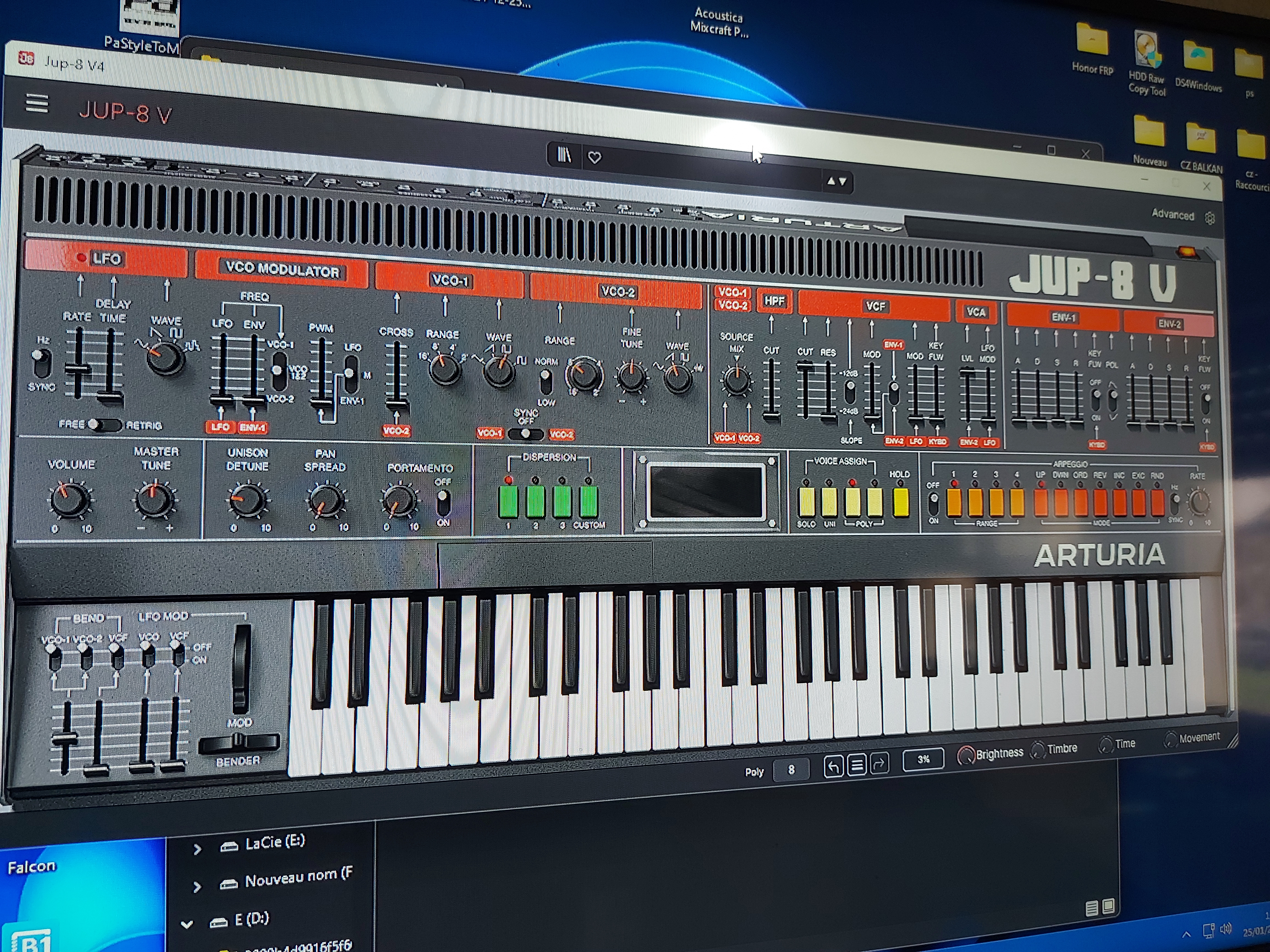Open the DS4Windows desktop folder
This screenshot has width=1270, height=952.
1198,66
